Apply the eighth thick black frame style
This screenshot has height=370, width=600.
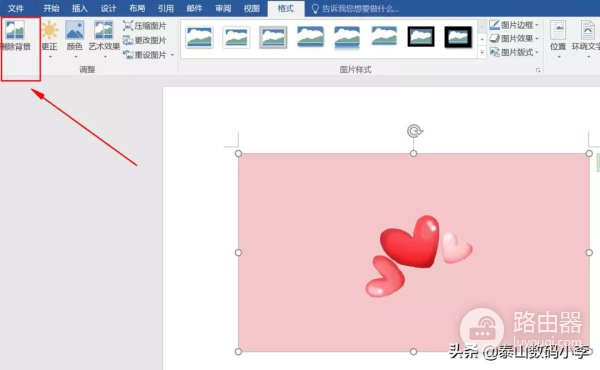(458, 37)
